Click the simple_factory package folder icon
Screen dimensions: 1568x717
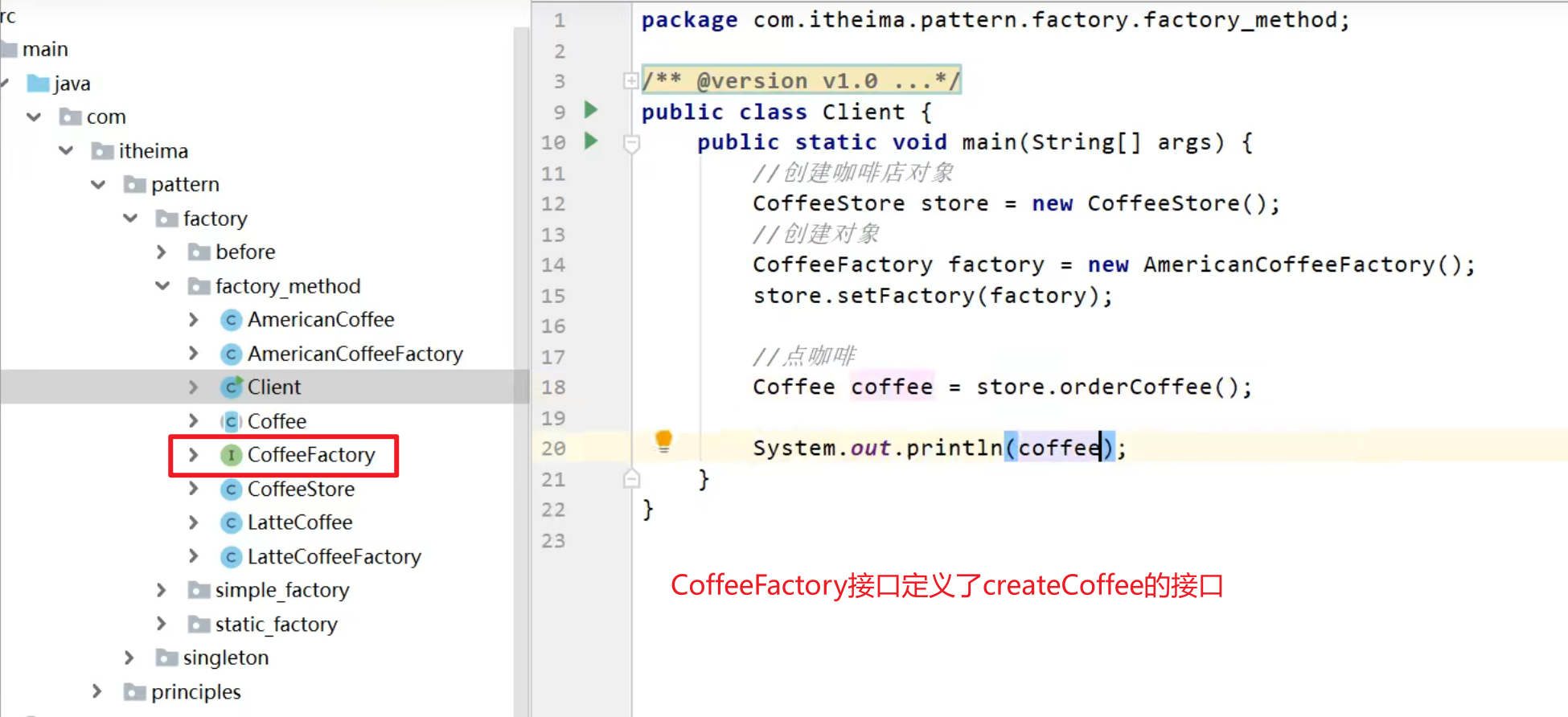tap(199, 590)
